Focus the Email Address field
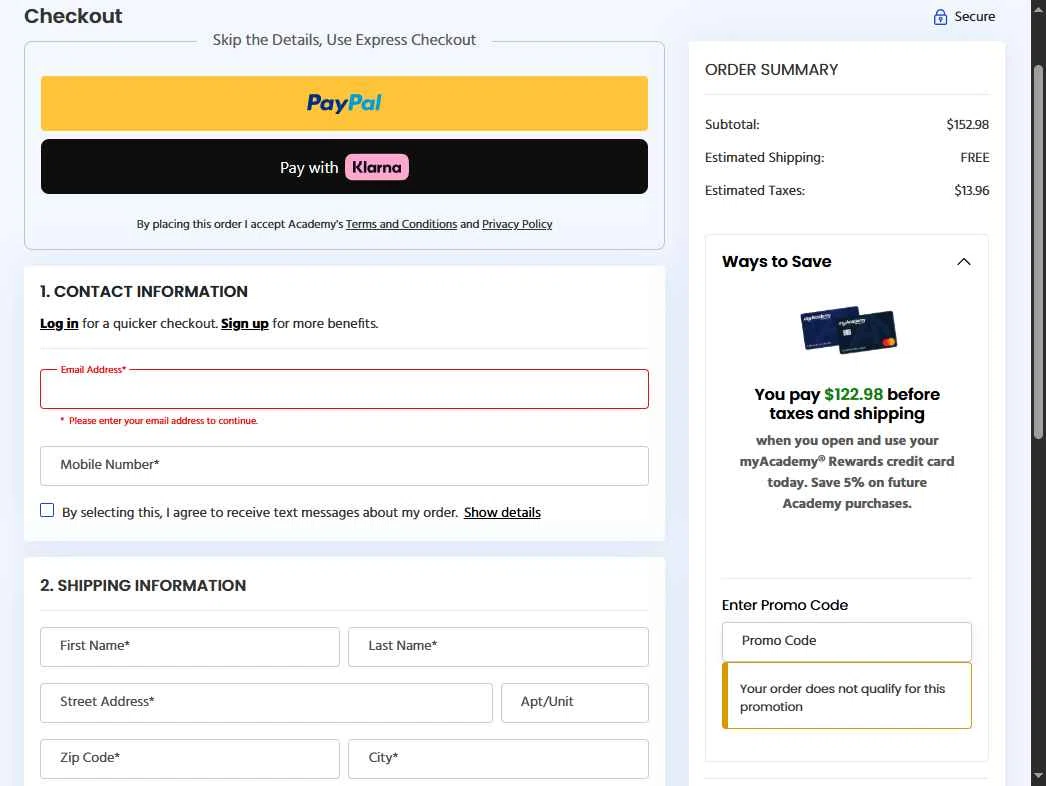Viewport: 1046px width, 786px height. pos(344,390)
